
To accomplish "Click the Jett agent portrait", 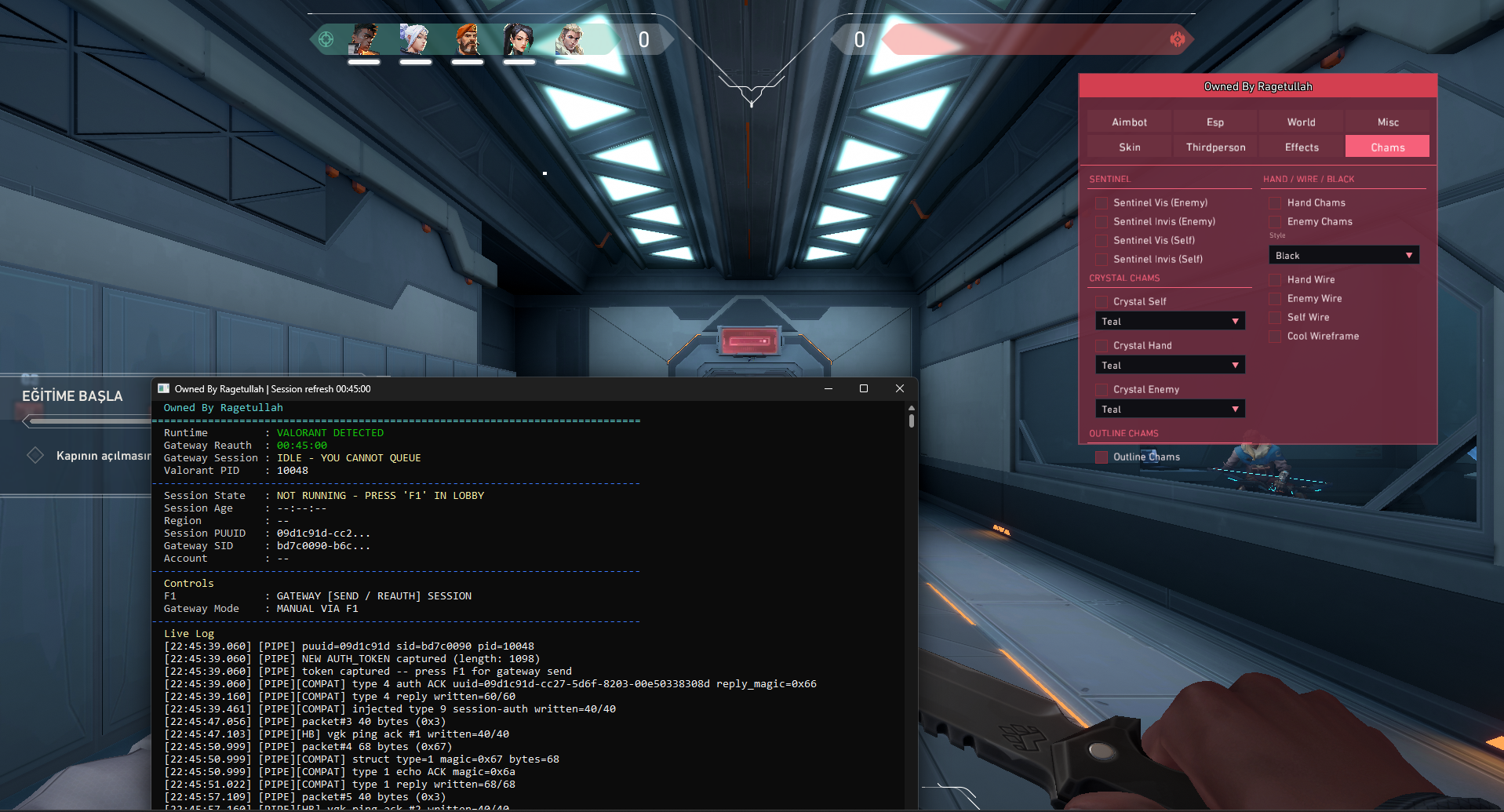I will point(416,39).
